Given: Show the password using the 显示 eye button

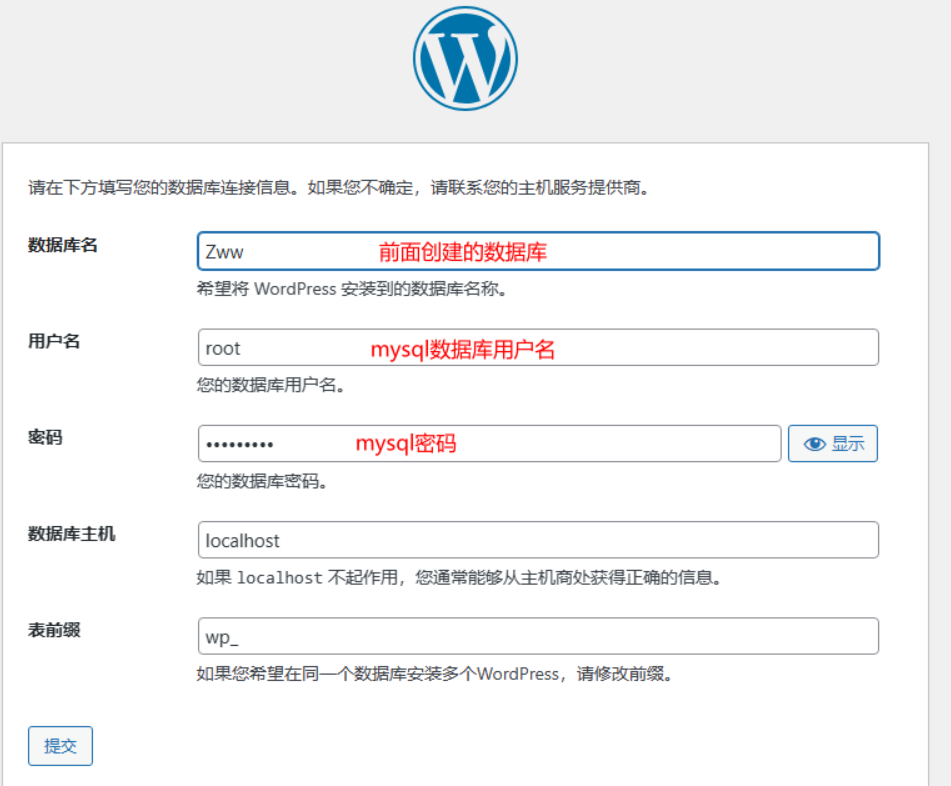Looking at the screenshot, I should [x=833, y=444].
